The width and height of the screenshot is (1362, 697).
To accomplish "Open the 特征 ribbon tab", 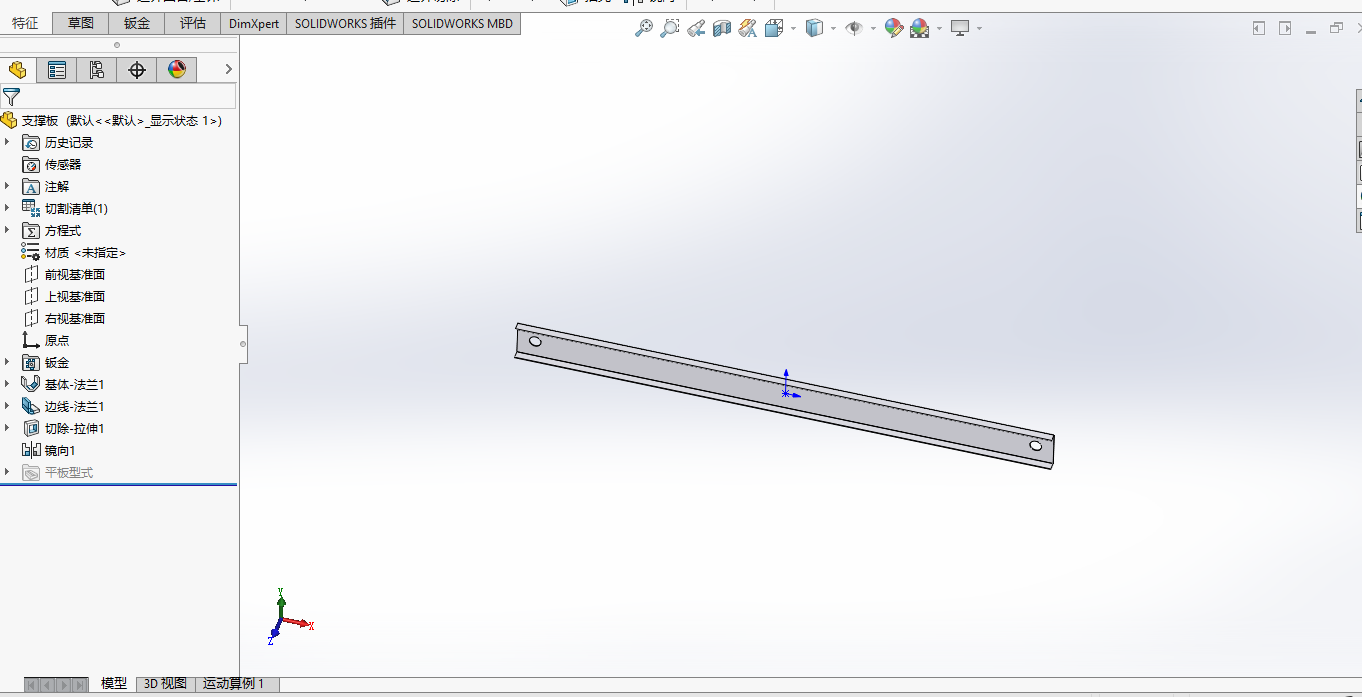I will 25,23.
